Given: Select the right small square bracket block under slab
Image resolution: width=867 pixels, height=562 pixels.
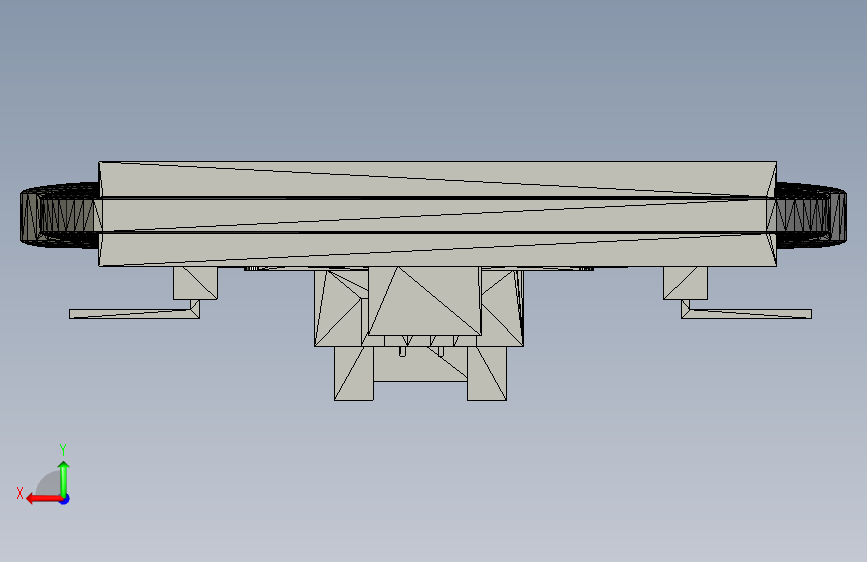Looking at the screenshot, I should click(685, 283).
